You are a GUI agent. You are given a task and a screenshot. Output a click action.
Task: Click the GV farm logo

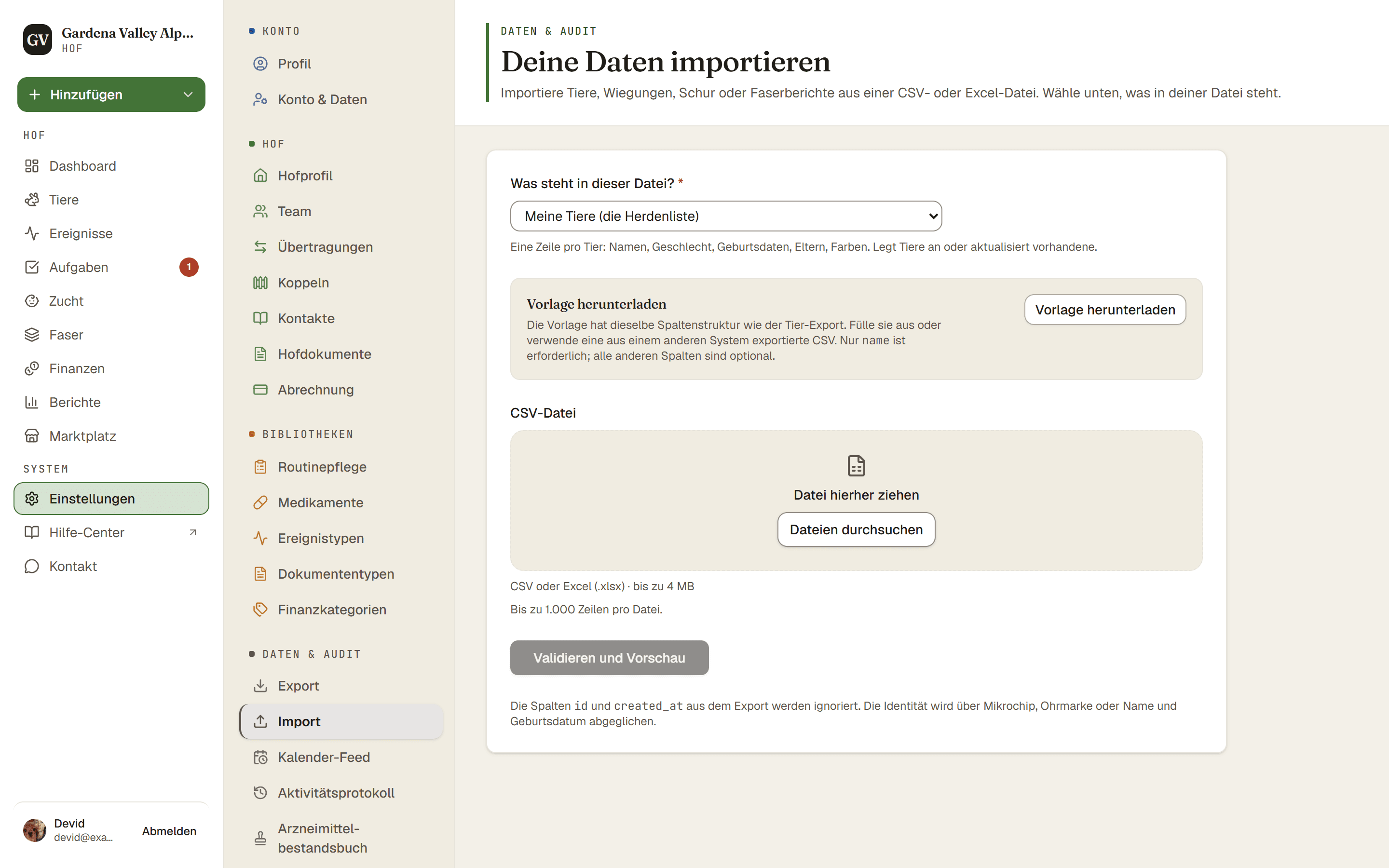37,40
